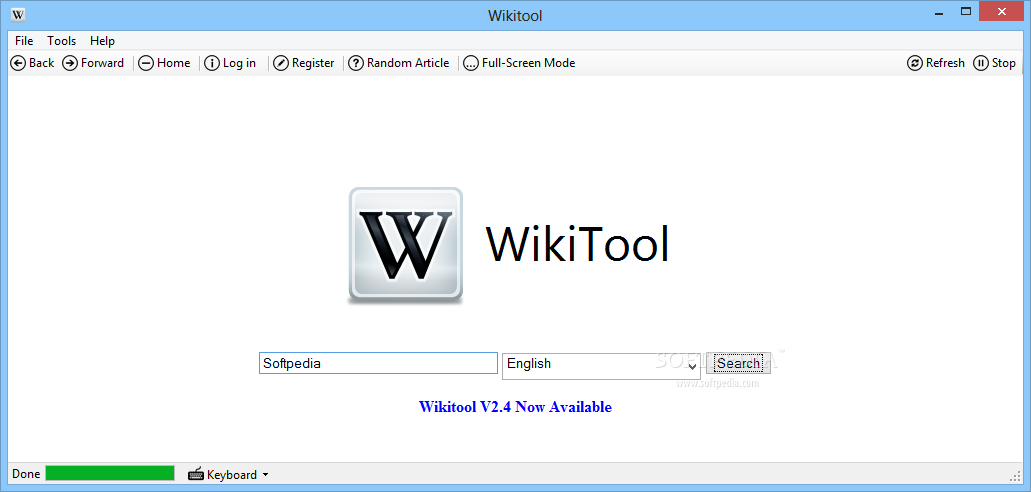This screenshot has height=492, width=1031.
Task: Click the large WikiTool W logo
Action: pyautogui.click(x=405, y=246)
